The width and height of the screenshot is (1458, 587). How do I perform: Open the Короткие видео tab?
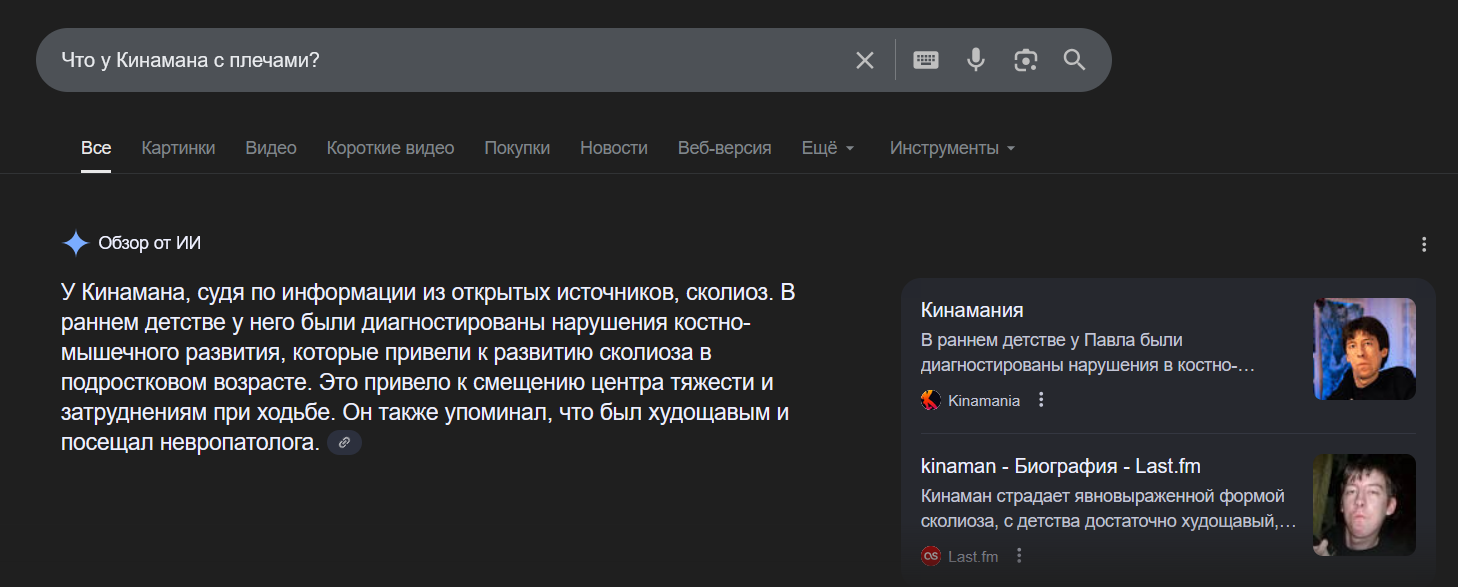tap(390, 148)
